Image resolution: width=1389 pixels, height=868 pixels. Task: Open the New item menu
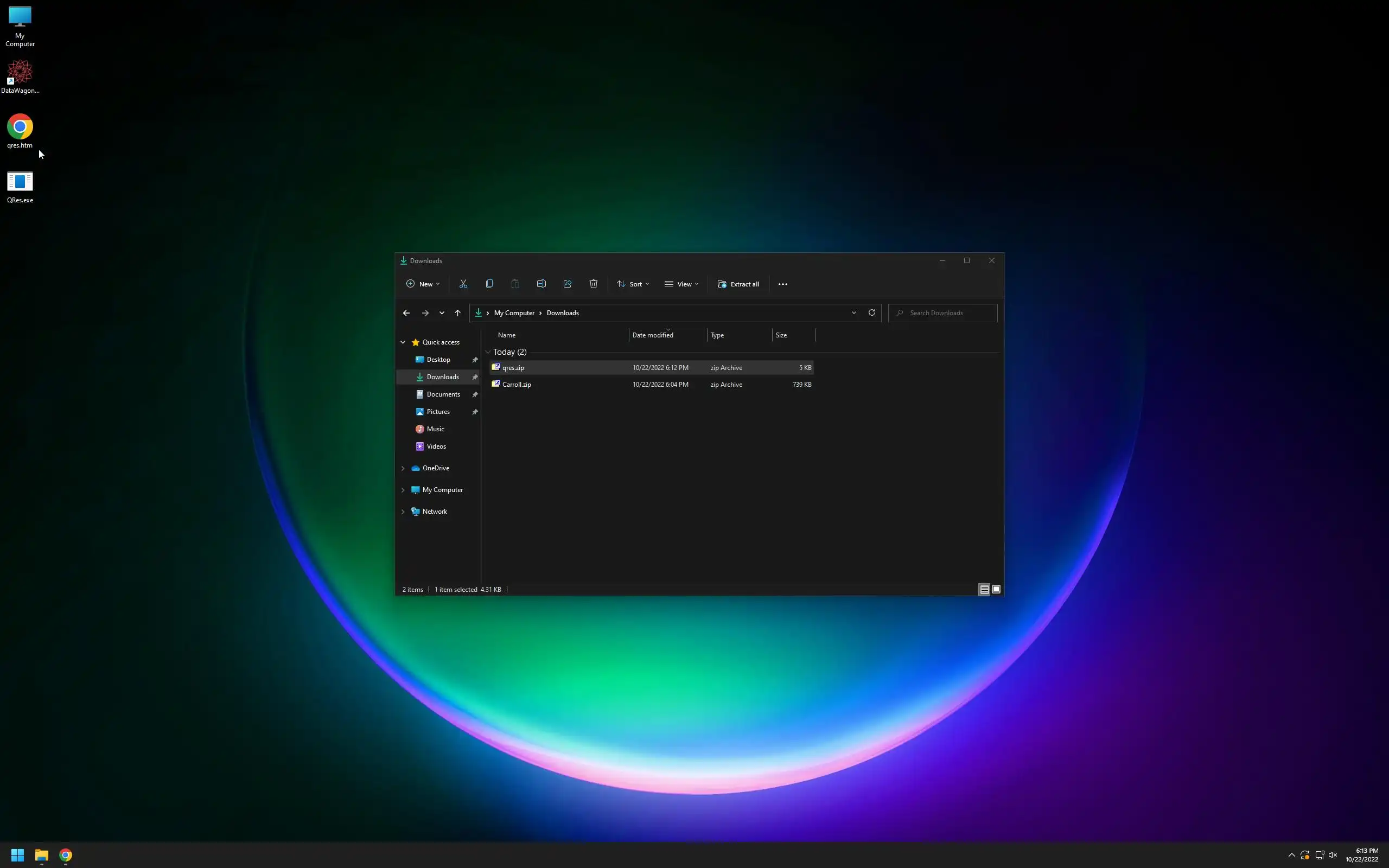(423, 284)
